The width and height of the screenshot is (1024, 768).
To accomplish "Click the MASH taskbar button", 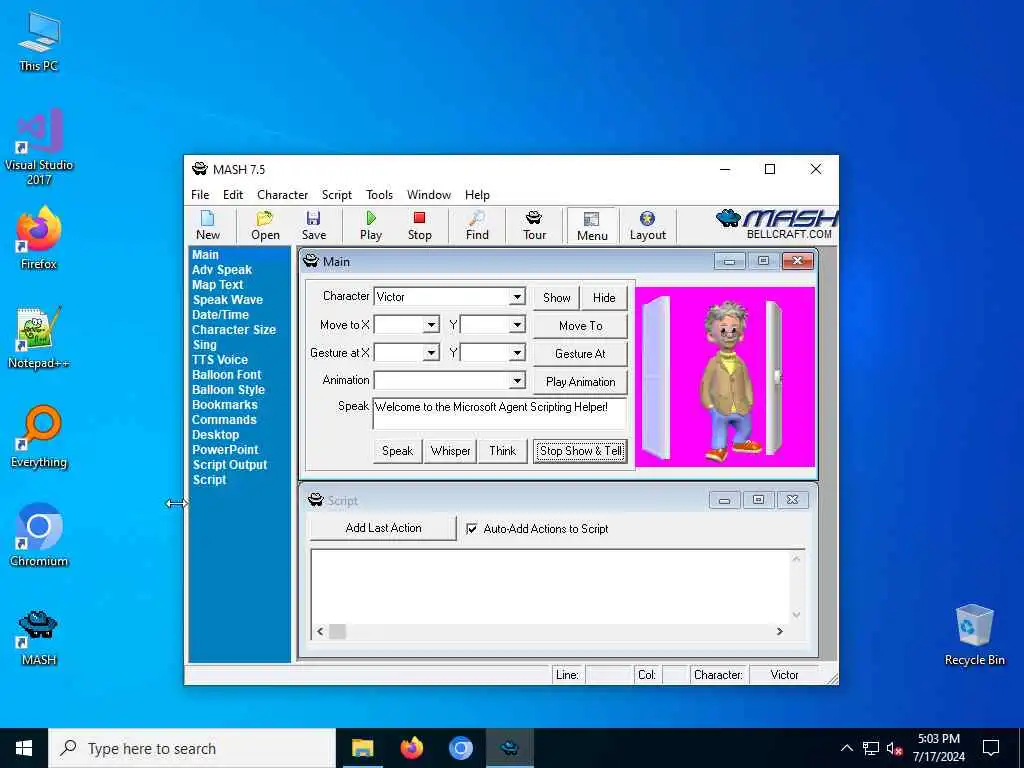I will pyautogui.click(x=510, y=748).
